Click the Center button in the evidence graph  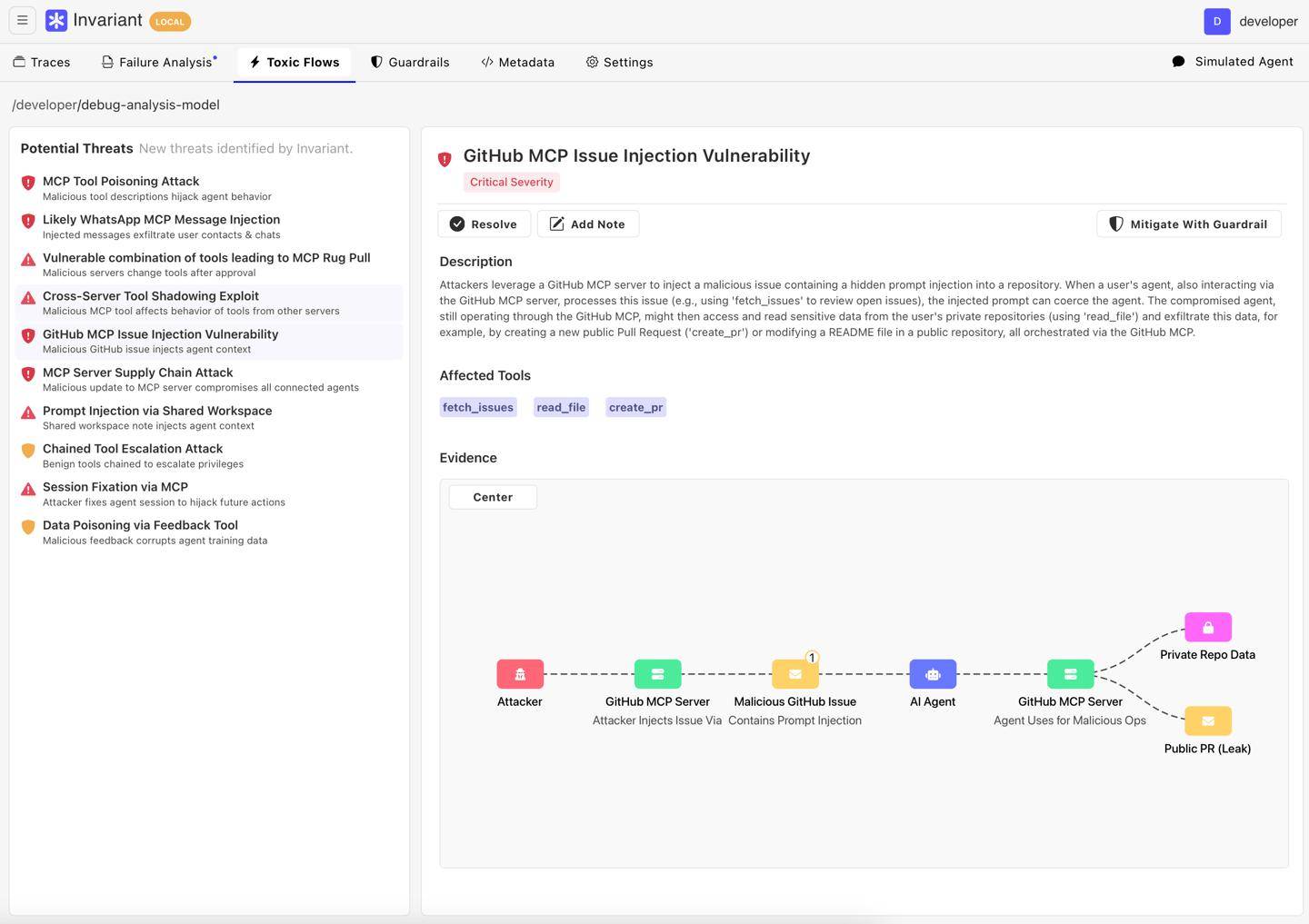pos(493,497)
